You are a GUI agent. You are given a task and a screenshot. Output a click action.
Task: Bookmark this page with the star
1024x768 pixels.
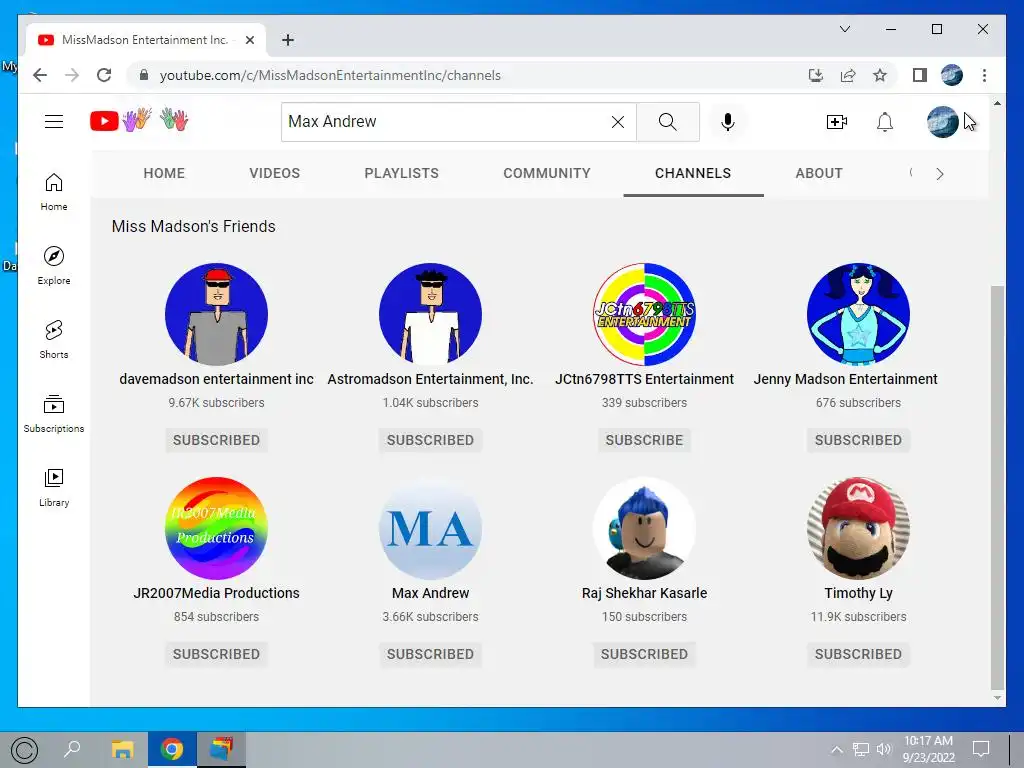pyautogui.click(x=880, y=75)
